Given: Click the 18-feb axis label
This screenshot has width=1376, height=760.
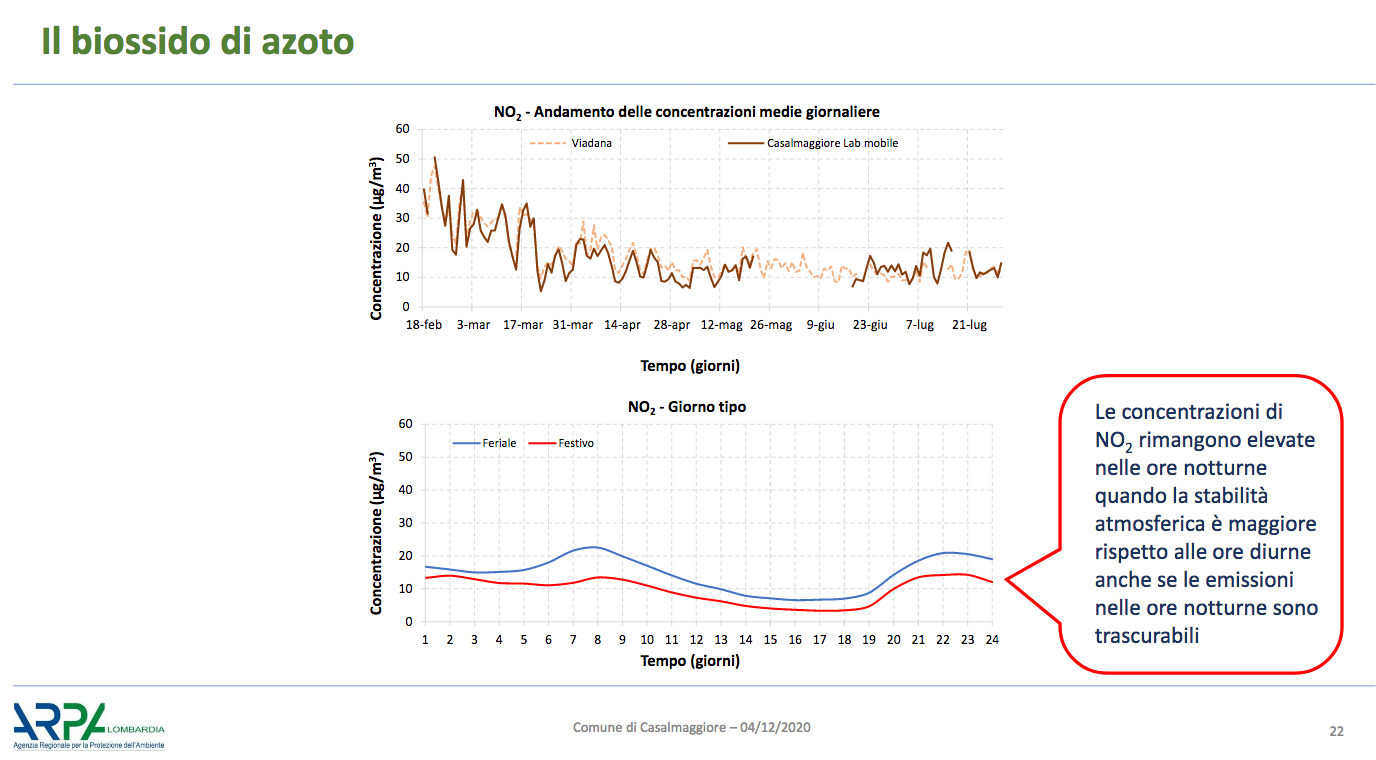Looking at the screenshot, I should point(423,325).
